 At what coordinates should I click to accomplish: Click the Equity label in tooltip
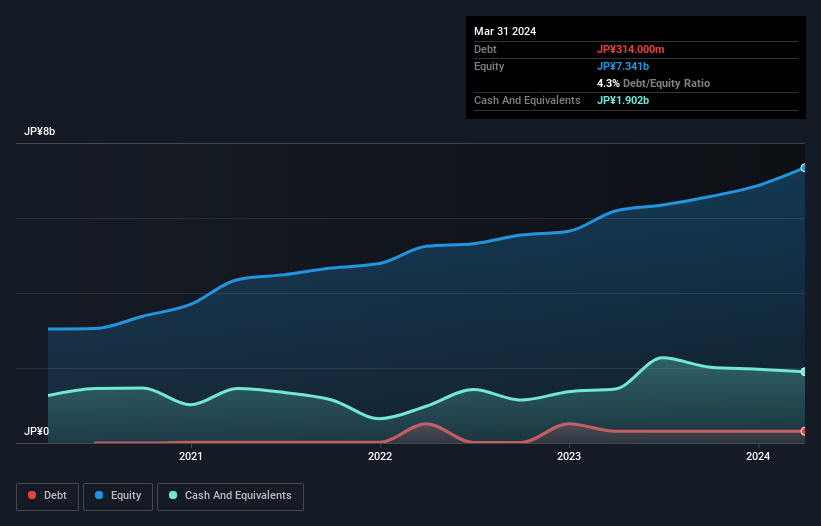click(489, 66)
